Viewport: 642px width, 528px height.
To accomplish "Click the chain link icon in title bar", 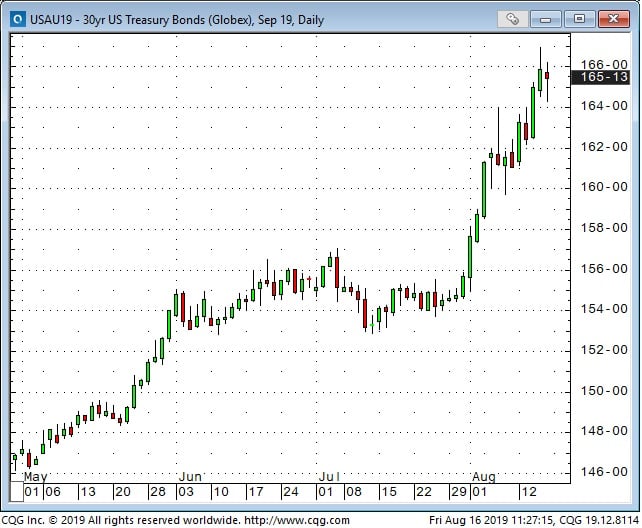I will (512, 19).
